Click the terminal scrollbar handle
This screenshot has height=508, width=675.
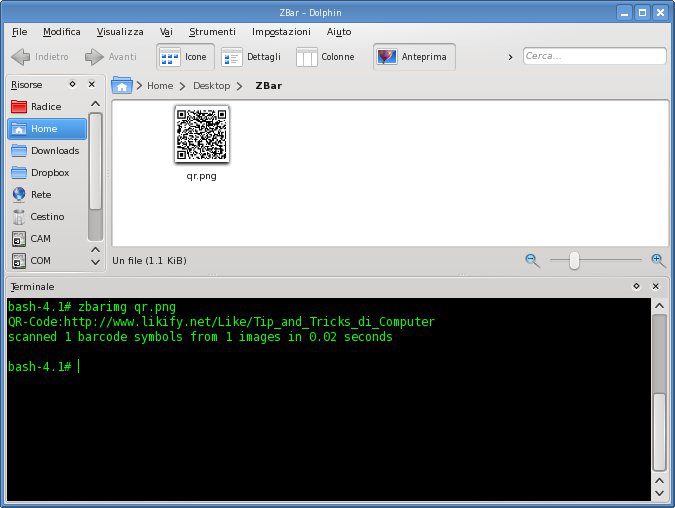pyautogui.click(x=659, y=432)
